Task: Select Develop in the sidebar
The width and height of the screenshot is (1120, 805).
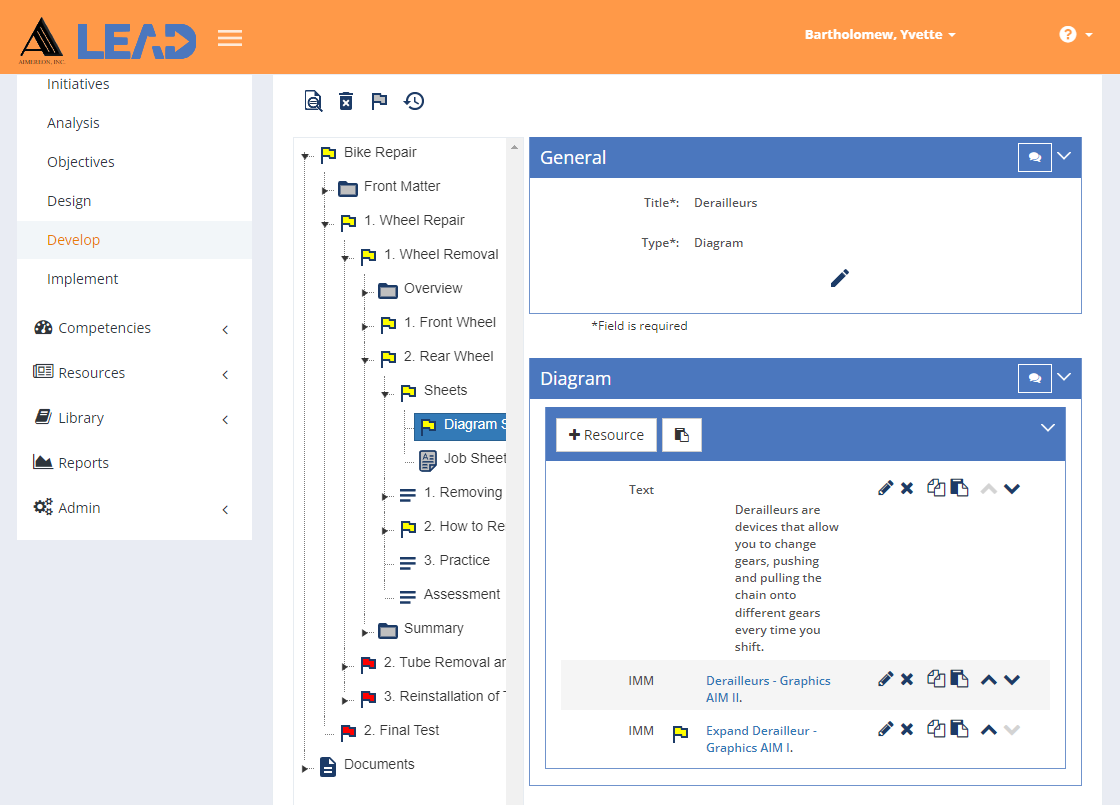Action: click(74, 240)
